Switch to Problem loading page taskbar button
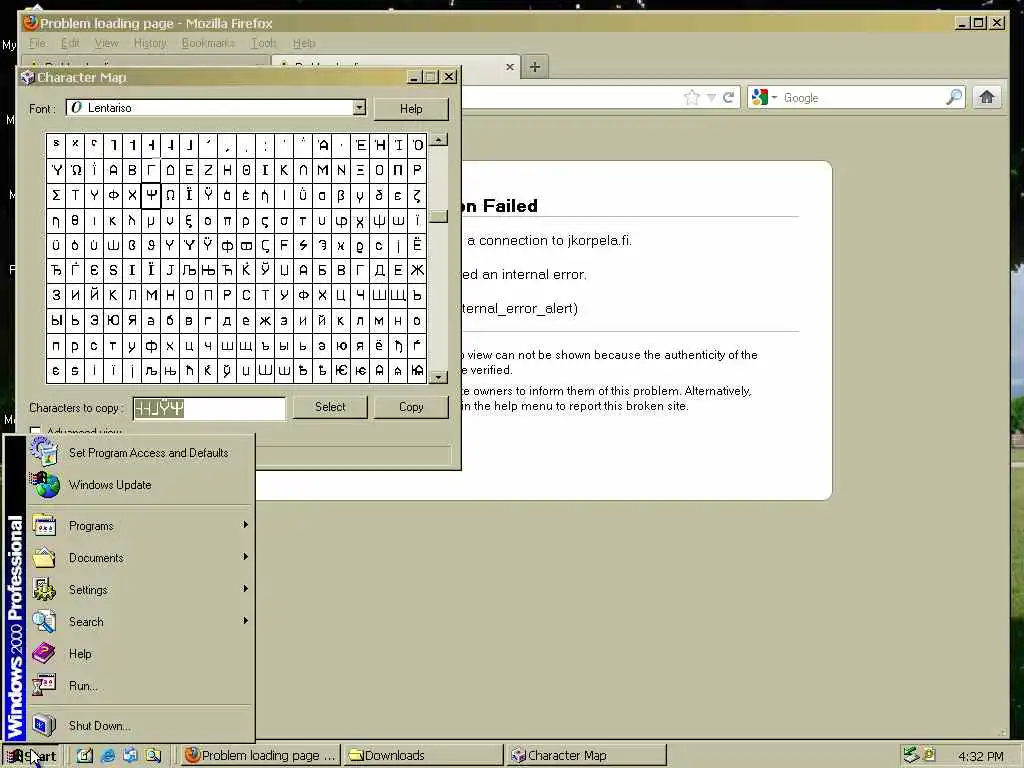 point(261,756)
